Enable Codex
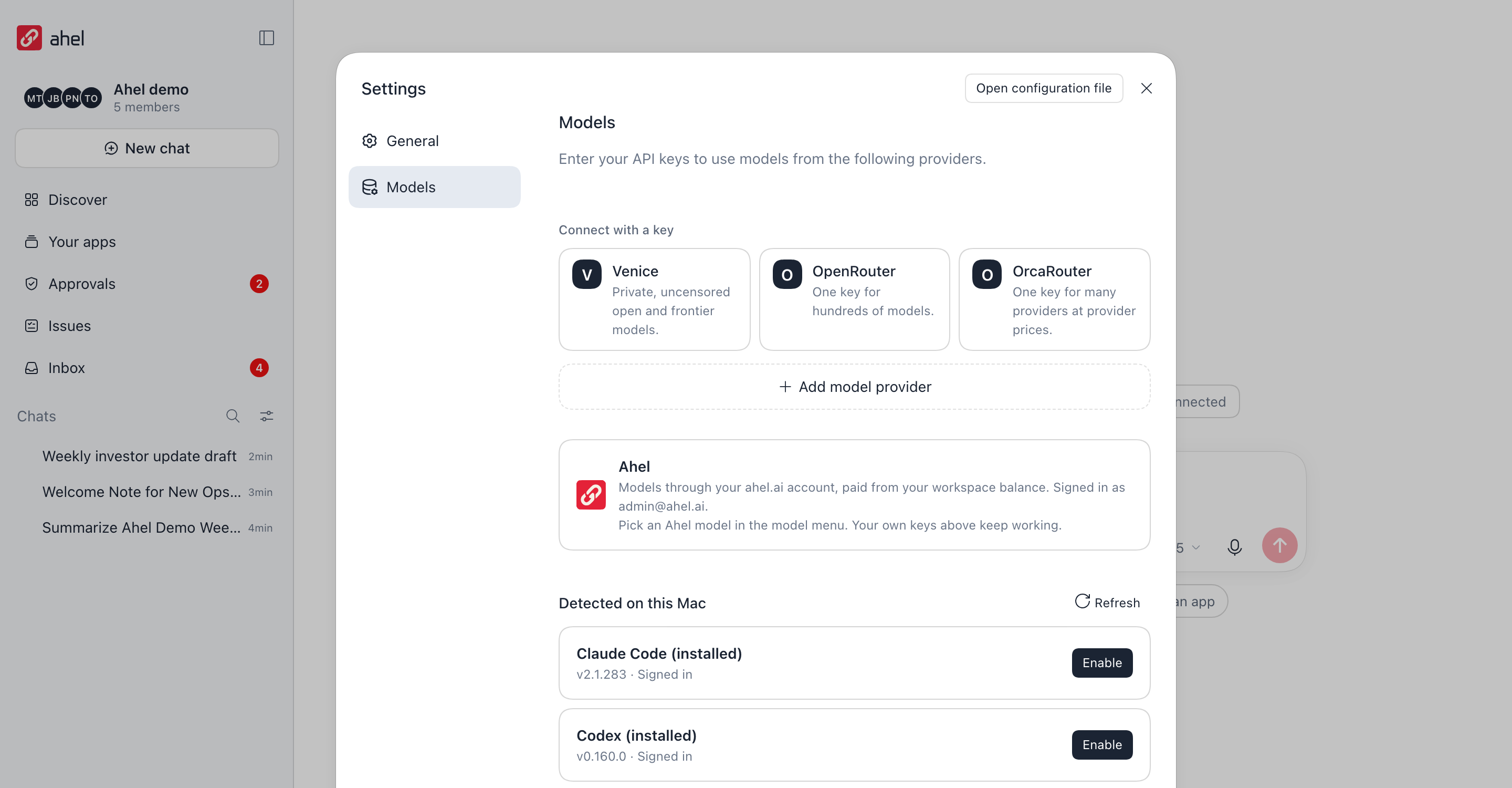 pyautogui.click(x=1102, y=745)
